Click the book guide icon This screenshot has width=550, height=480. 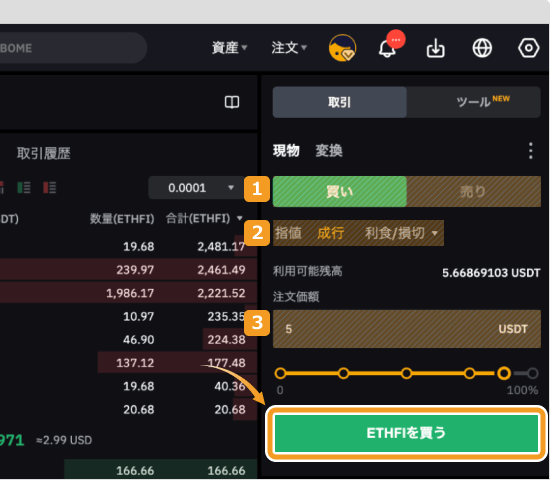pyautogui.click(x=232, y=102)
